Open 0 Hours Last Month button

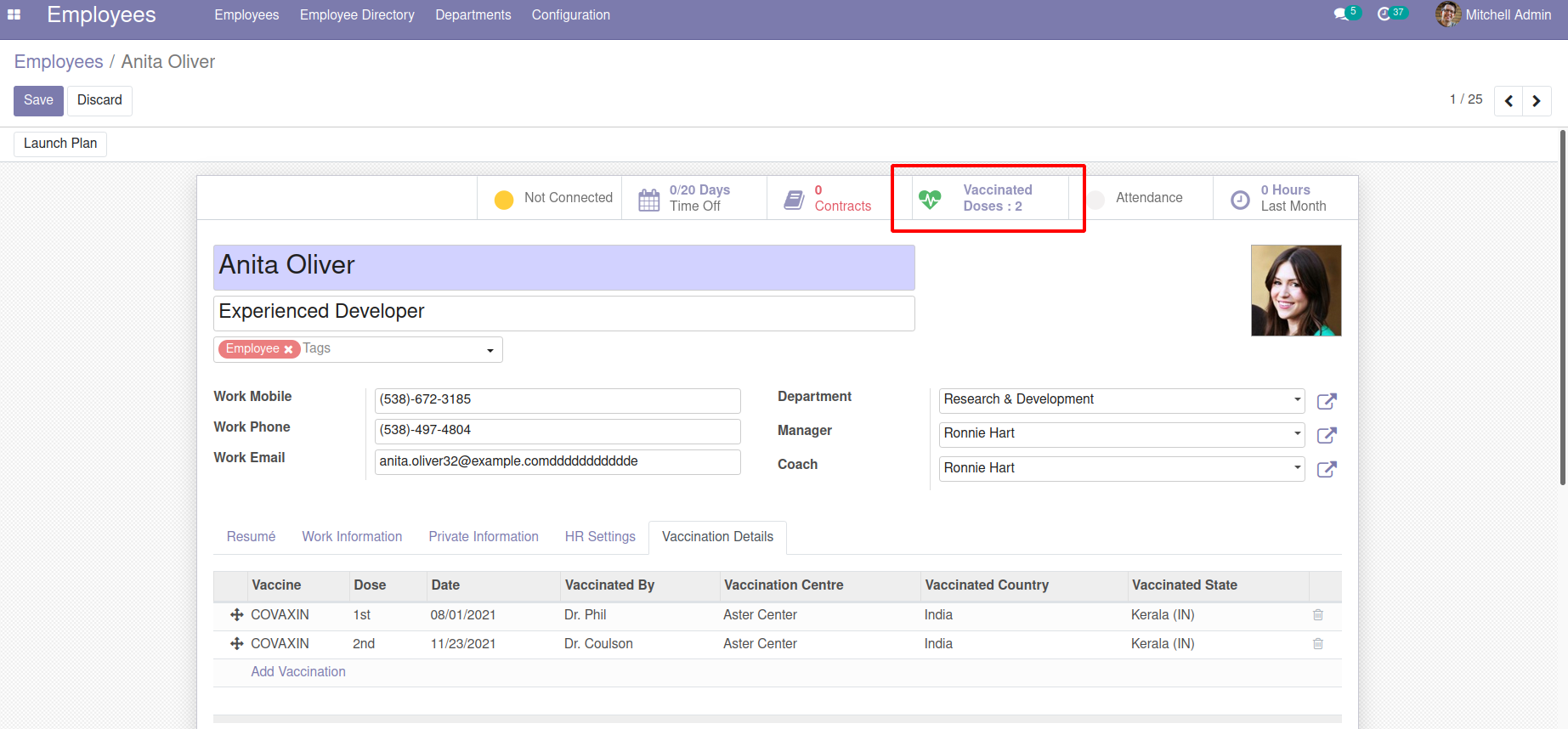point(1285,198)
